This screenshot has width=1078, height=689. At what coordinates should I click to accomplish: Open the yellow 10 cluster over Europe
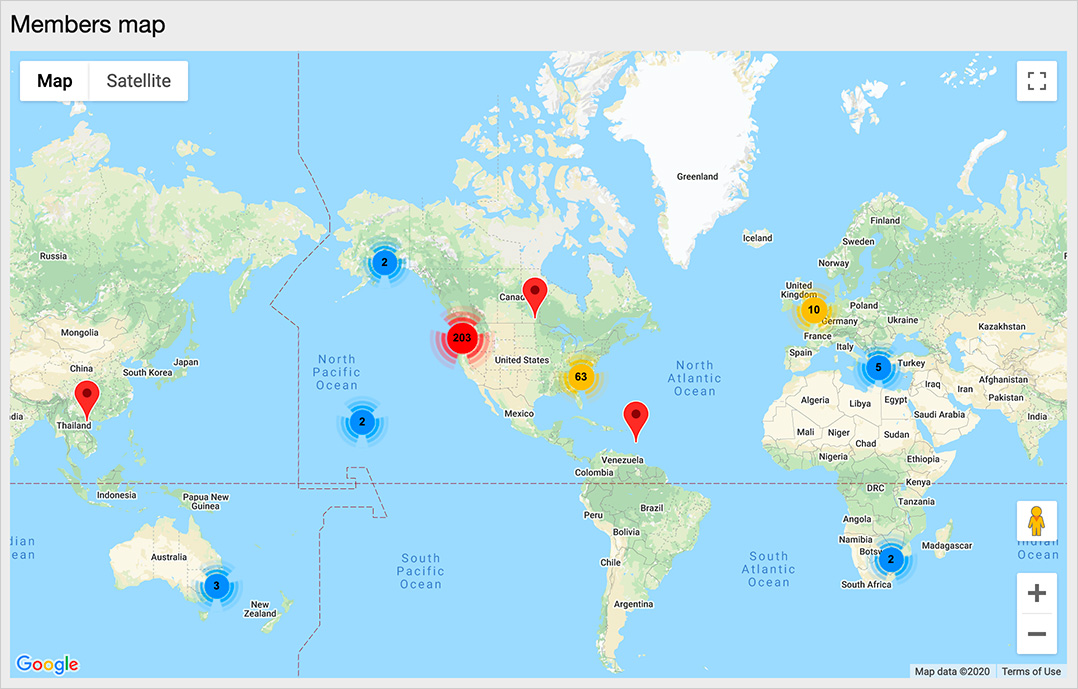pyautogui.click(x=814, y=310)
